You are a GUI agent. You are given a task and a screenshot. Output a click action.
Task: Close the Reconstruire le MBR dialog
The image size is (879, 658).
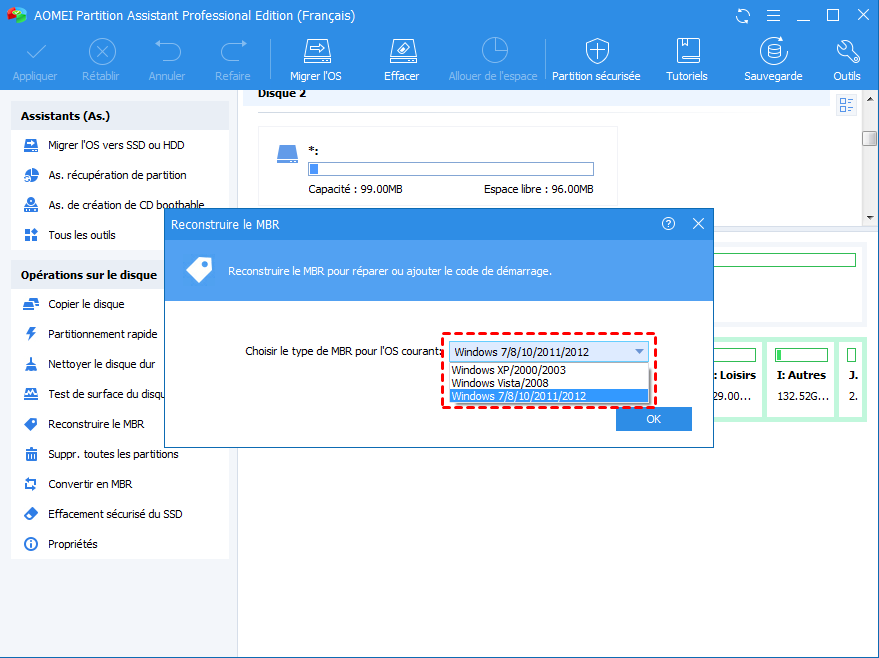click(x=698, y=224)
